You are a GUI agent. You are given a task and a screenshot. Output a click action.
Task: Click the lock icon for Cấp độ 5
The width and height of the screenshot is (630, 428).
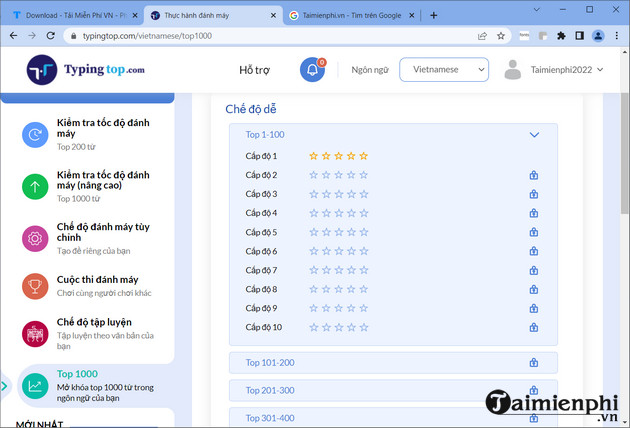[x=534, y=232]
